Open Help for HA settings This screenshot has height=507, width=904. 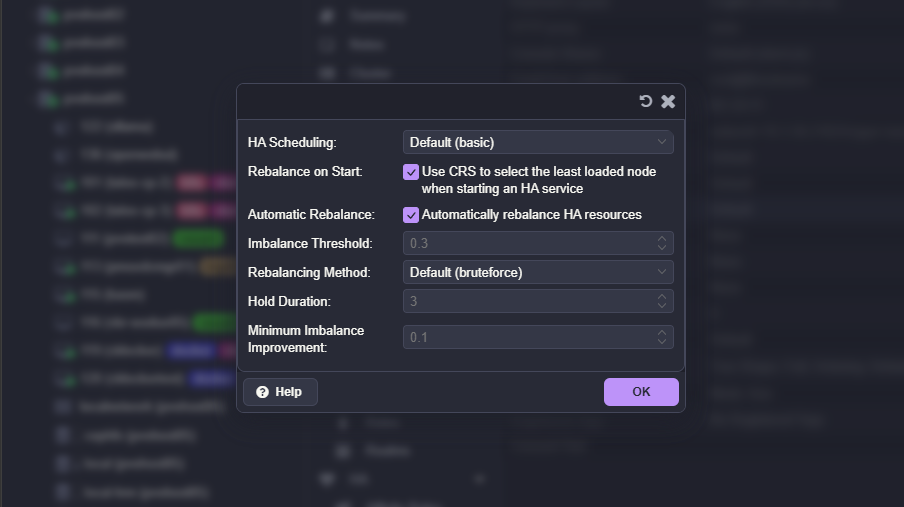[280, 392]
